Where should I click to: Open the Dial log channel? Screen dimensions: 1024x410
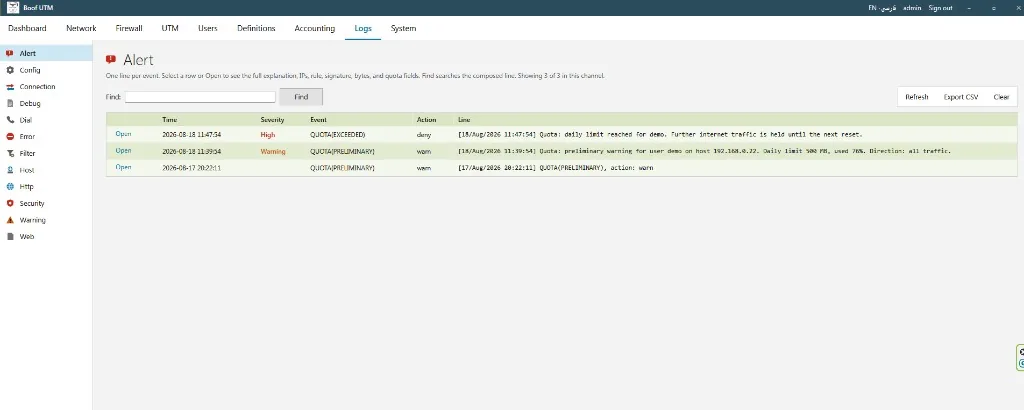tap(46, 120)
